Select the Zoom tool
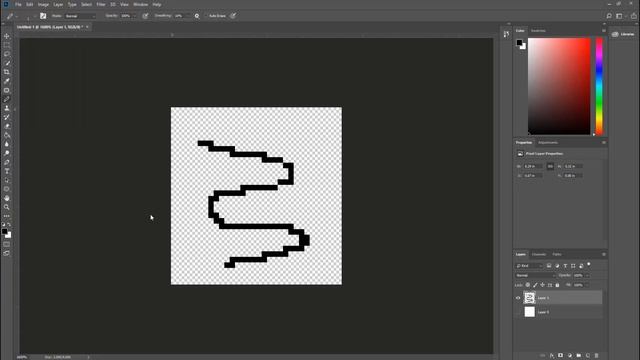The width and height of the screenshot is (640, 360). coord(7,207)
